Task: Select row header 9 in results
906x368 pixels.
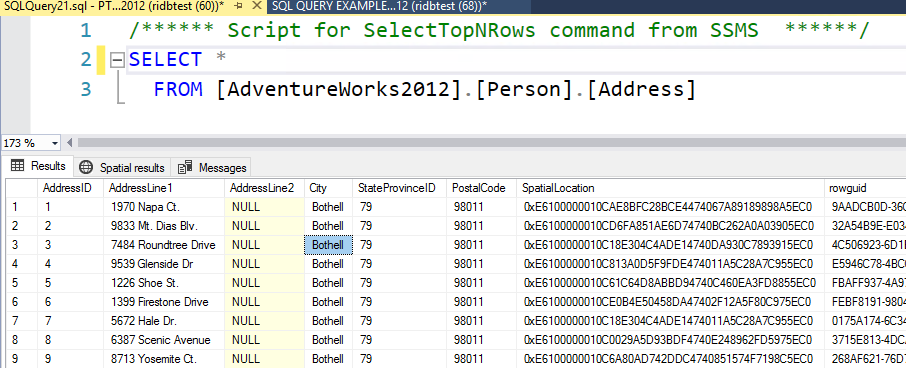Action: pyautogui.click(x=22, y=359)
